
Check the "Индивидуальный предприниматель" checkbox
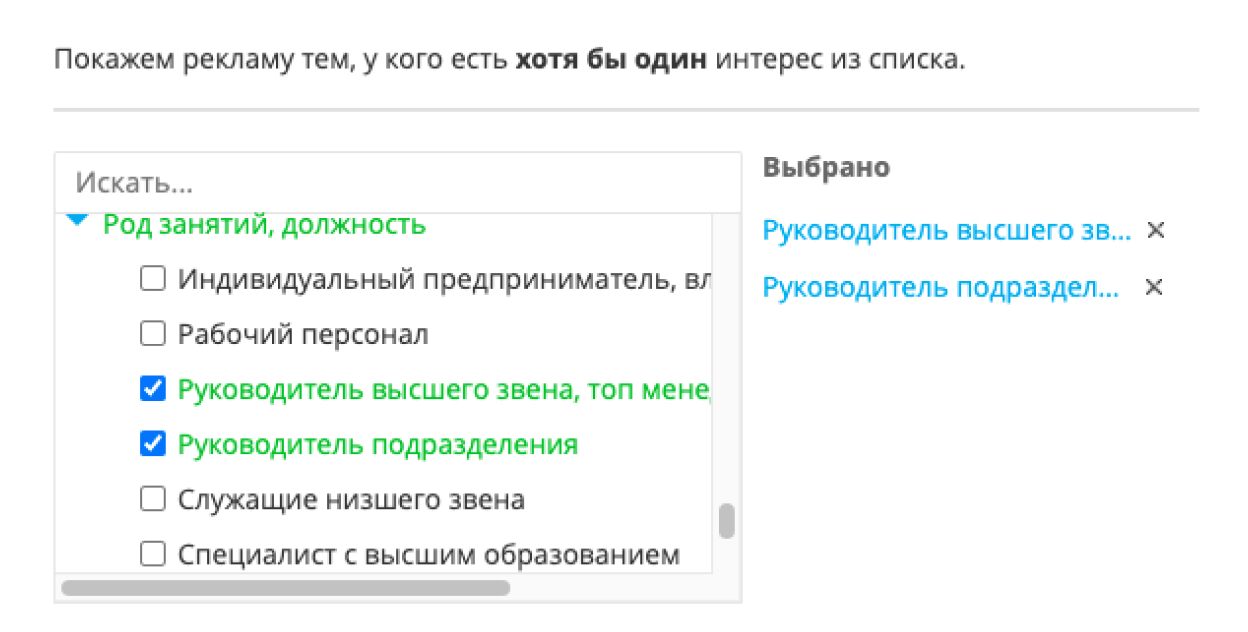[x=152, y=280]
